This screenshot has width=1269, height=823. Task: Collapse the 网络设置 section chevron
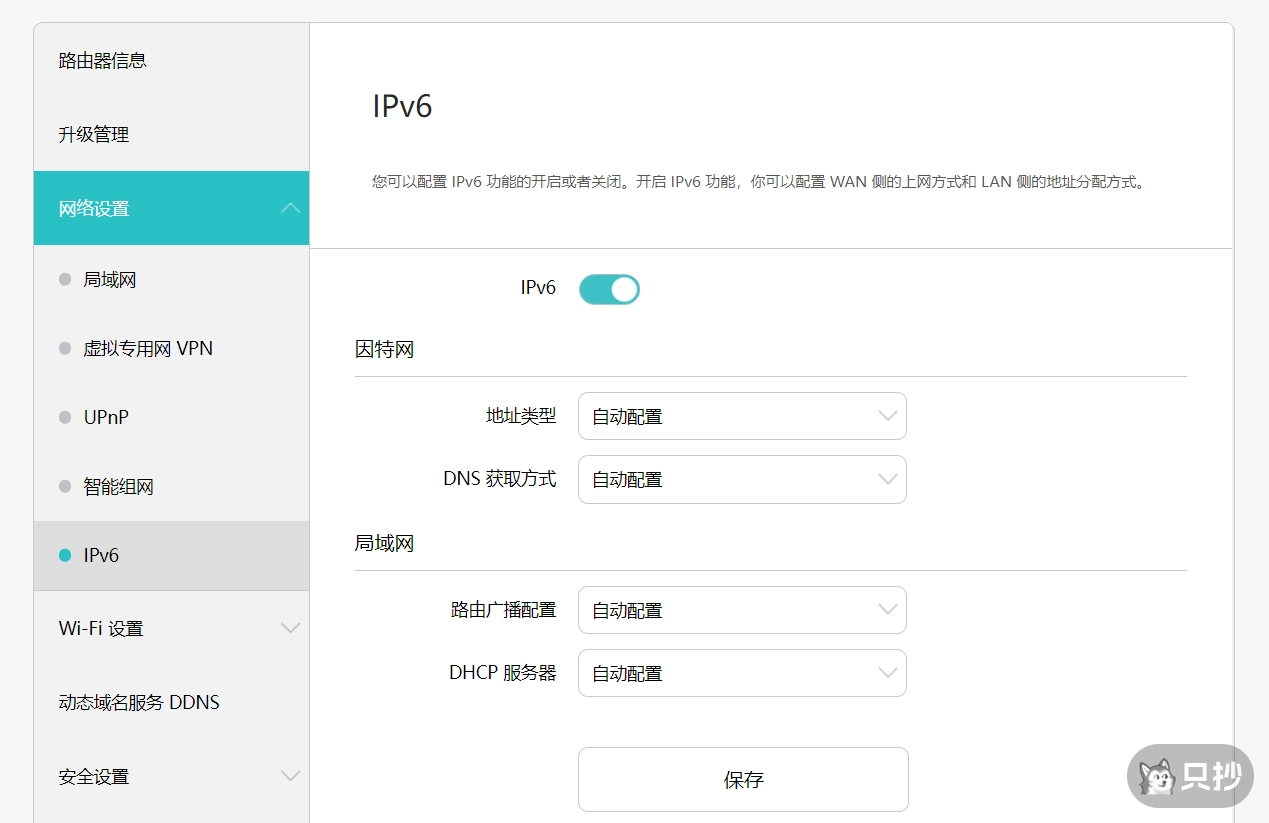290,208
